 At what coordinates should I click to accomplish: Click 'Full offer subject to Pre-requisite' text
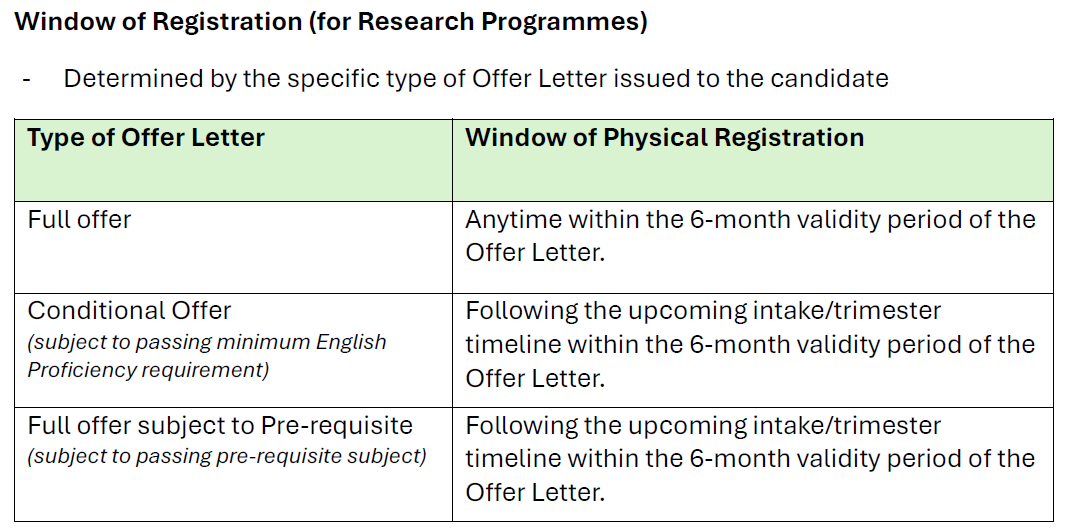[220, 425]
